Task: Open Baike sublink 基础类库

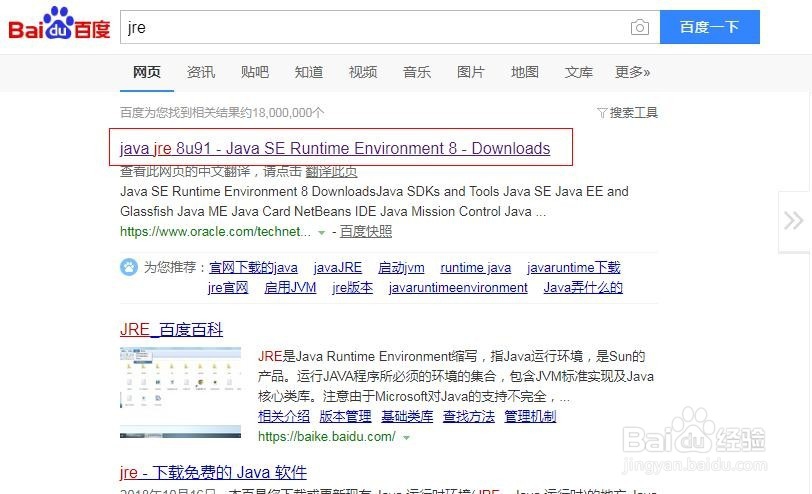Action: (x=407, y=416)
